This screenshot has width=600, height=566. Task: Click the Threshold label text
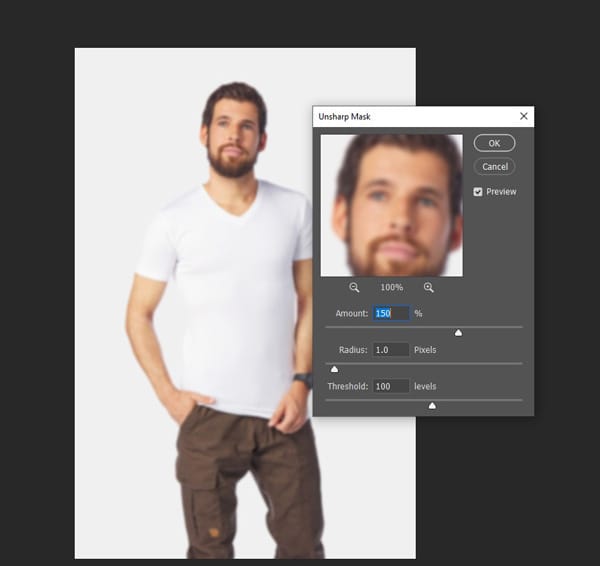point(345,386)
